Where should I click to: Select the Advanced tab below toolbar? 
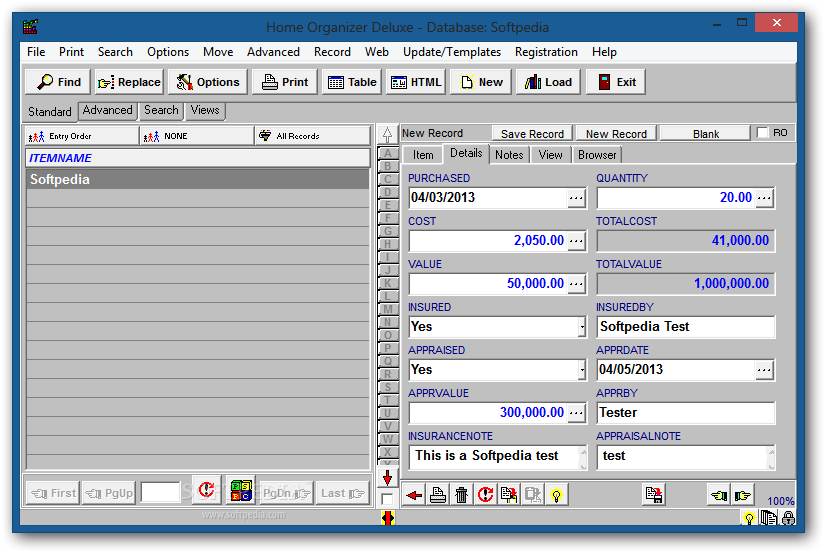coord(107,110)
